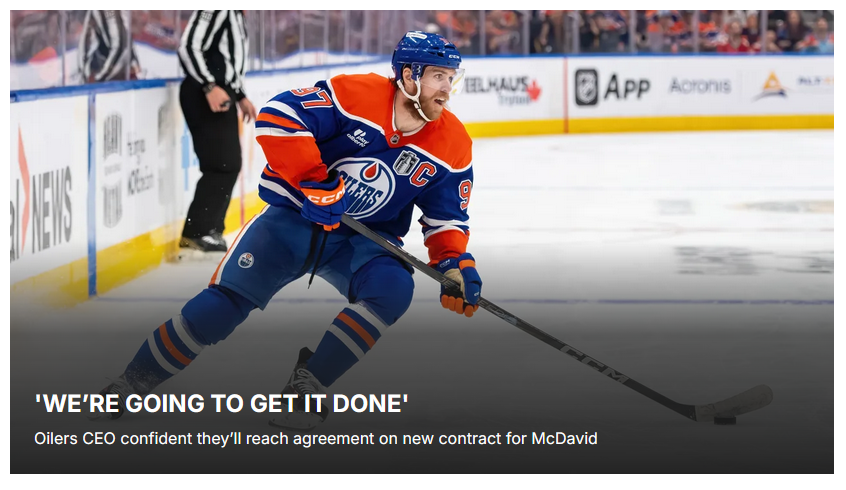Click the red maple leaf on board ad
Viewport: 846px width, 490px height.
533,91
